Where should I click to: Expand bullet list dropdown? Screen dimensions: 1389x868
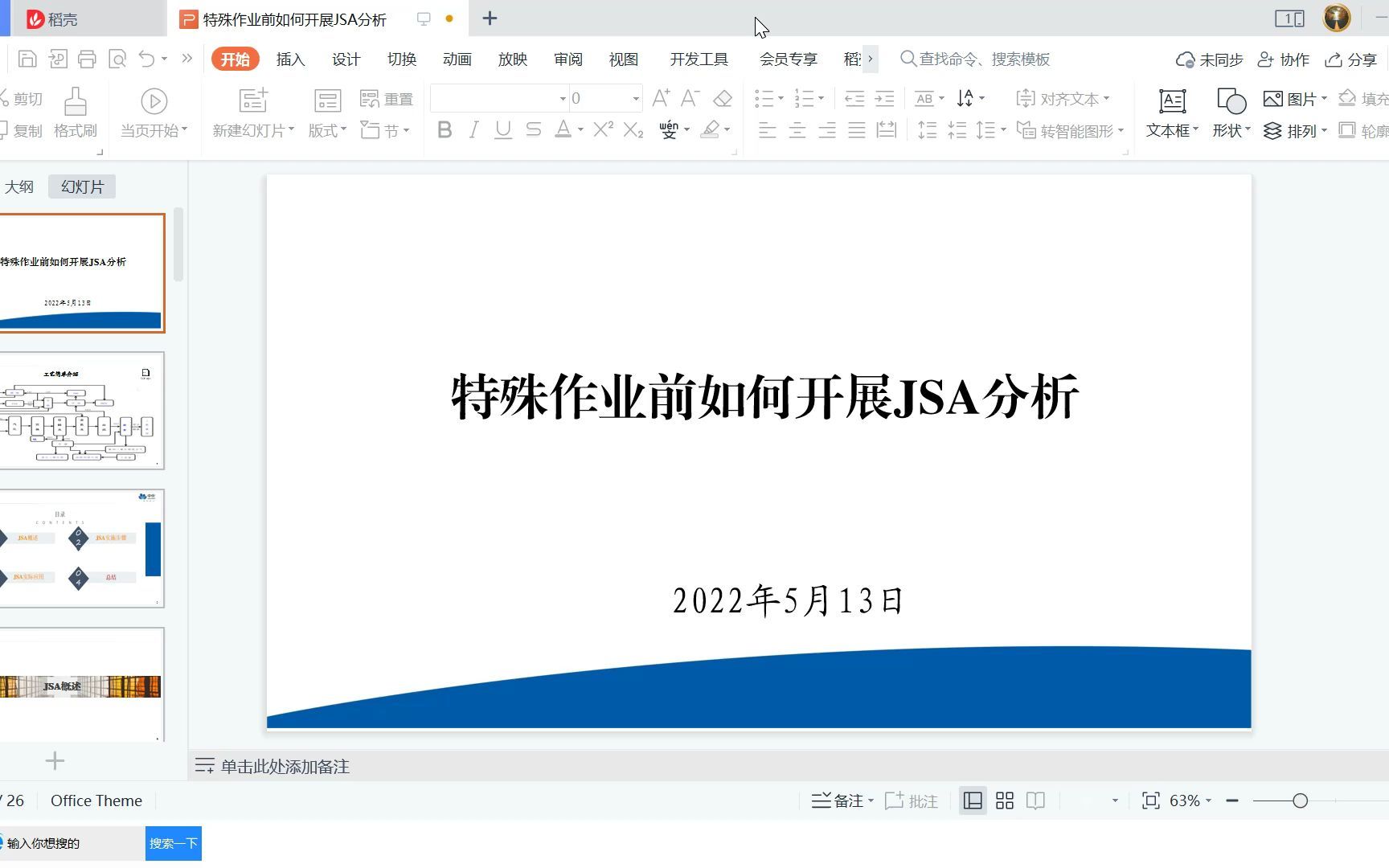tap(781, 98)
